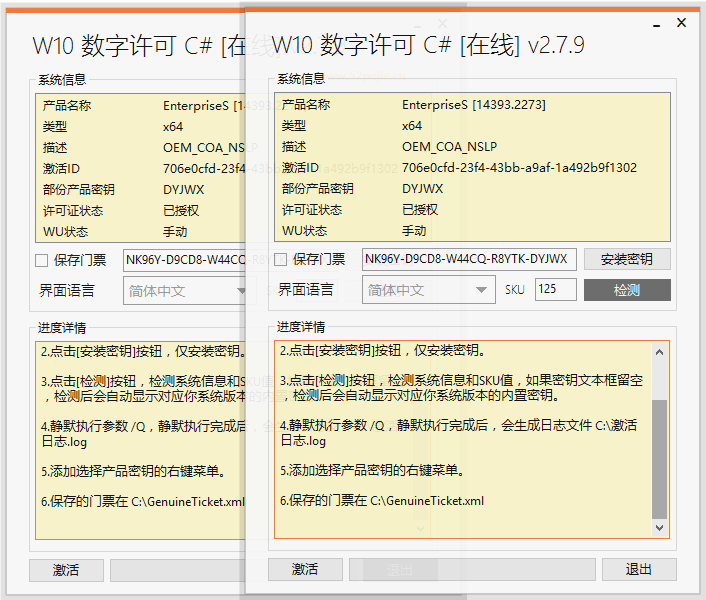Tick the 保存门票 checkbox in front window
The width and height of the screenshot is (706, 600).
pos(281,260)
